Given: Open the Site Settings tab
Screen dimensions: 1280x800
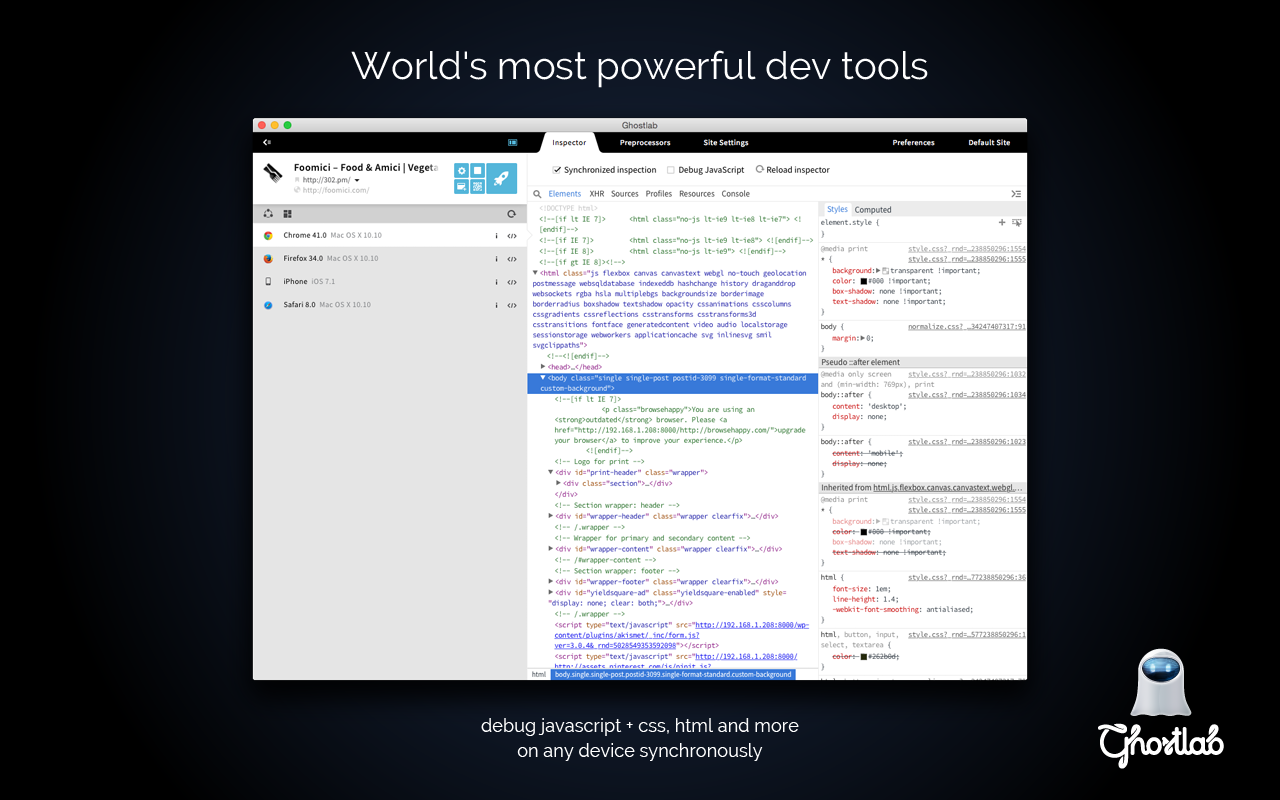Looking at the screenshot, I should pyautogui.click(x=726, y=143).
